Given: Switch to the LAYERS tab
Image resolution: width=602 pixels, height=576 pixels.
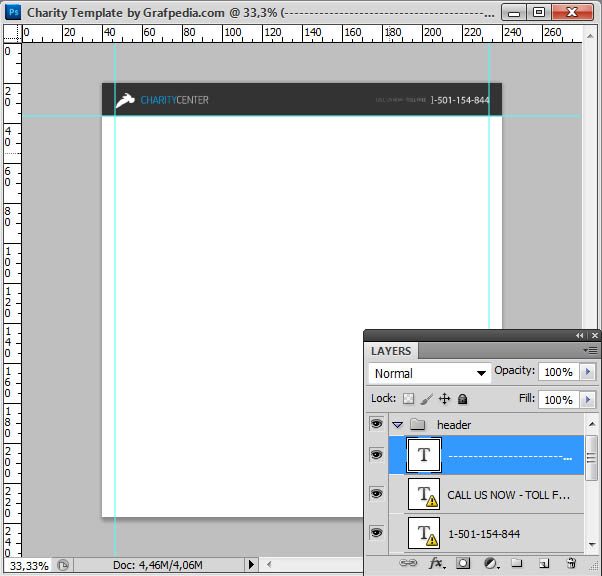Looking at the screenshot, I should (391, 351).
